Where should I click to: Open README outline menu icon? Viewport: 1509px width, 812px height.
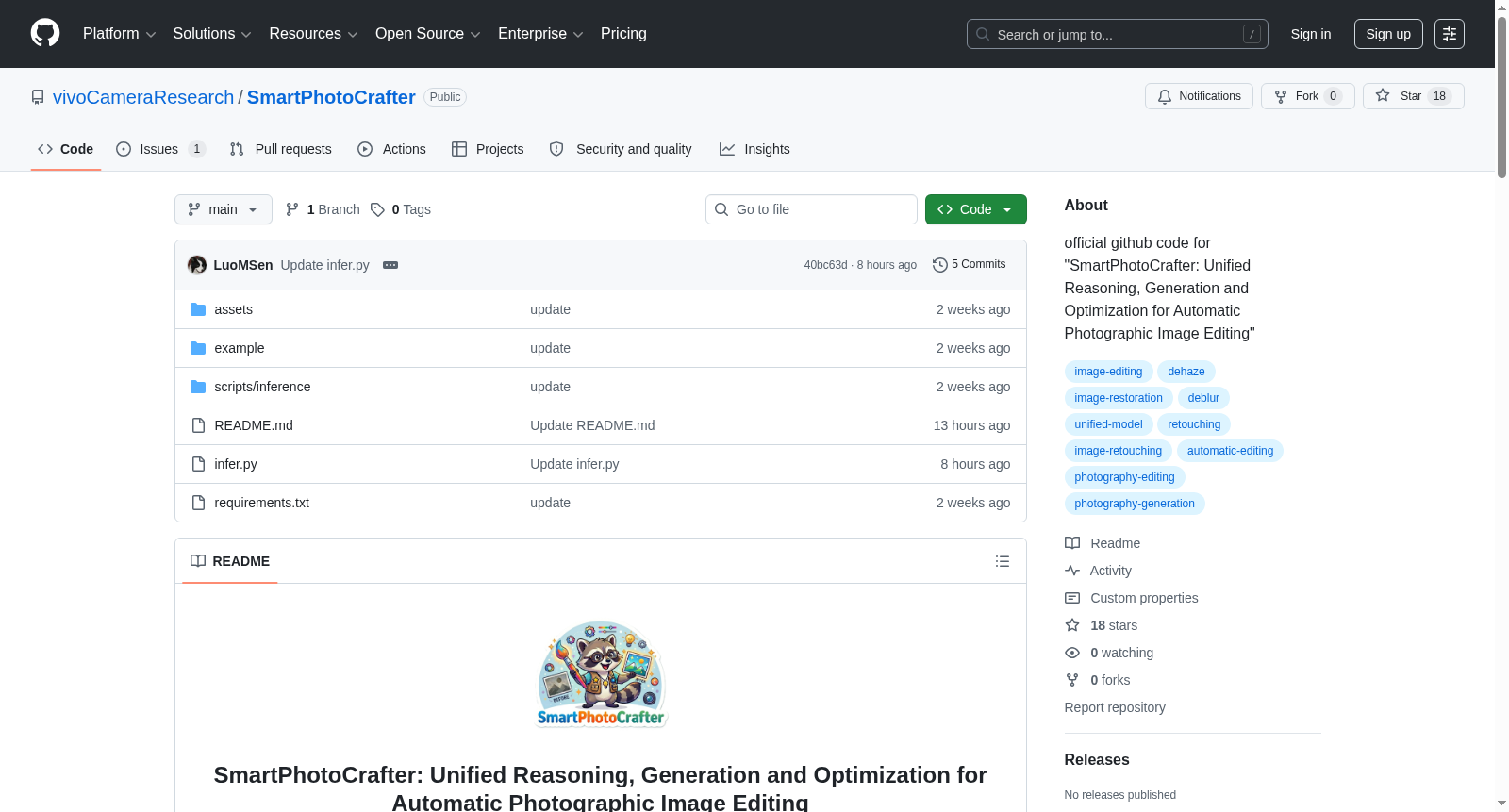(1003, 561)
